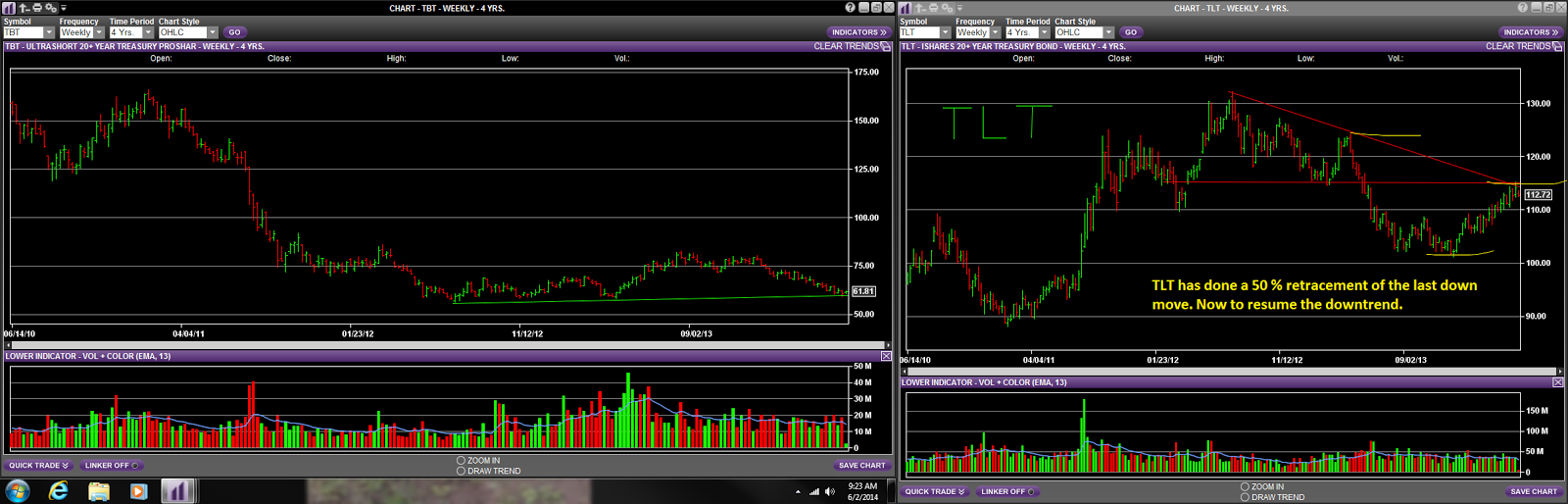Select Zoom In radio in TLT window
This screenshot has width=1568, height=504.
(1245, 486)
